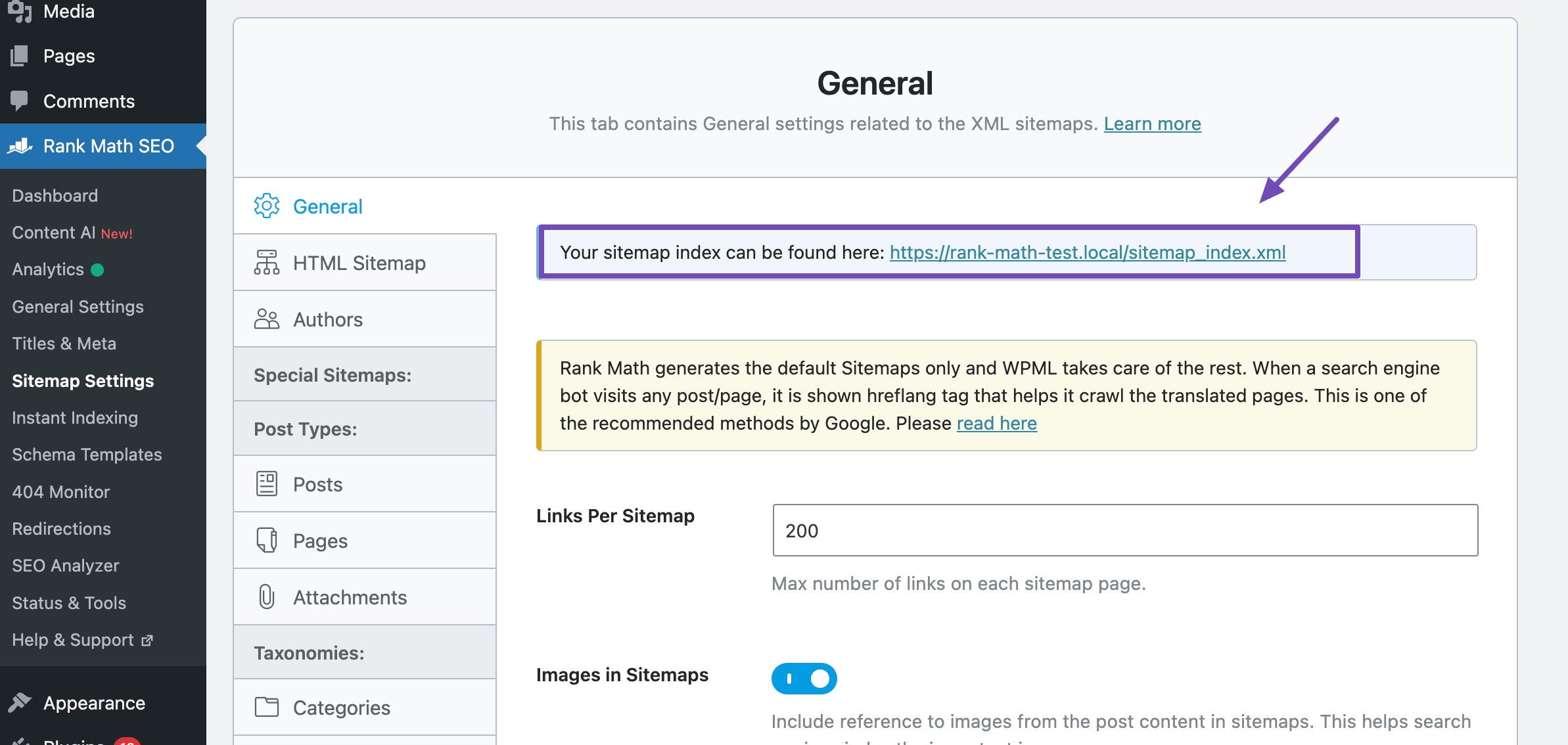
Task: Toggle Images in Sitemaps switch off
Action: (804, 679)
